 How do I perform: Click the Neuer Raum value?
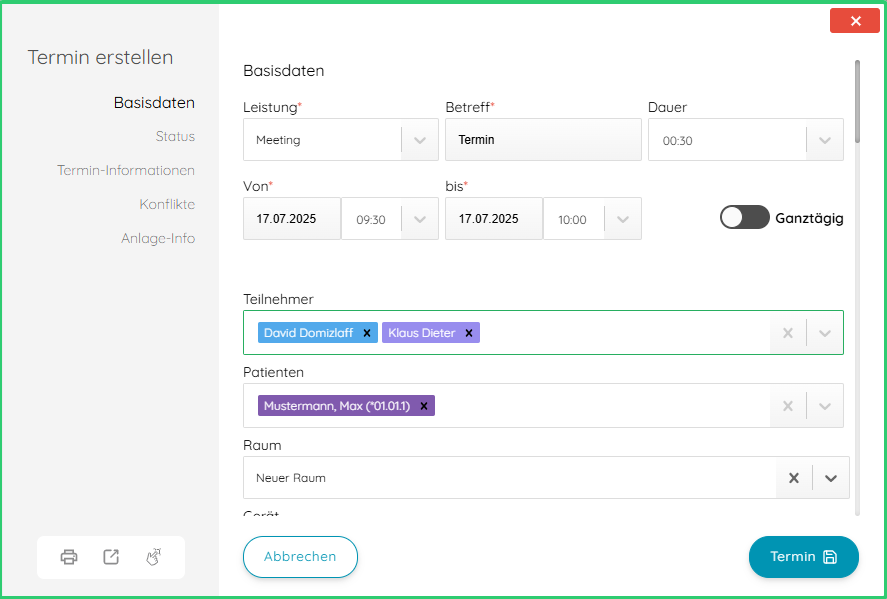point(291,479)
